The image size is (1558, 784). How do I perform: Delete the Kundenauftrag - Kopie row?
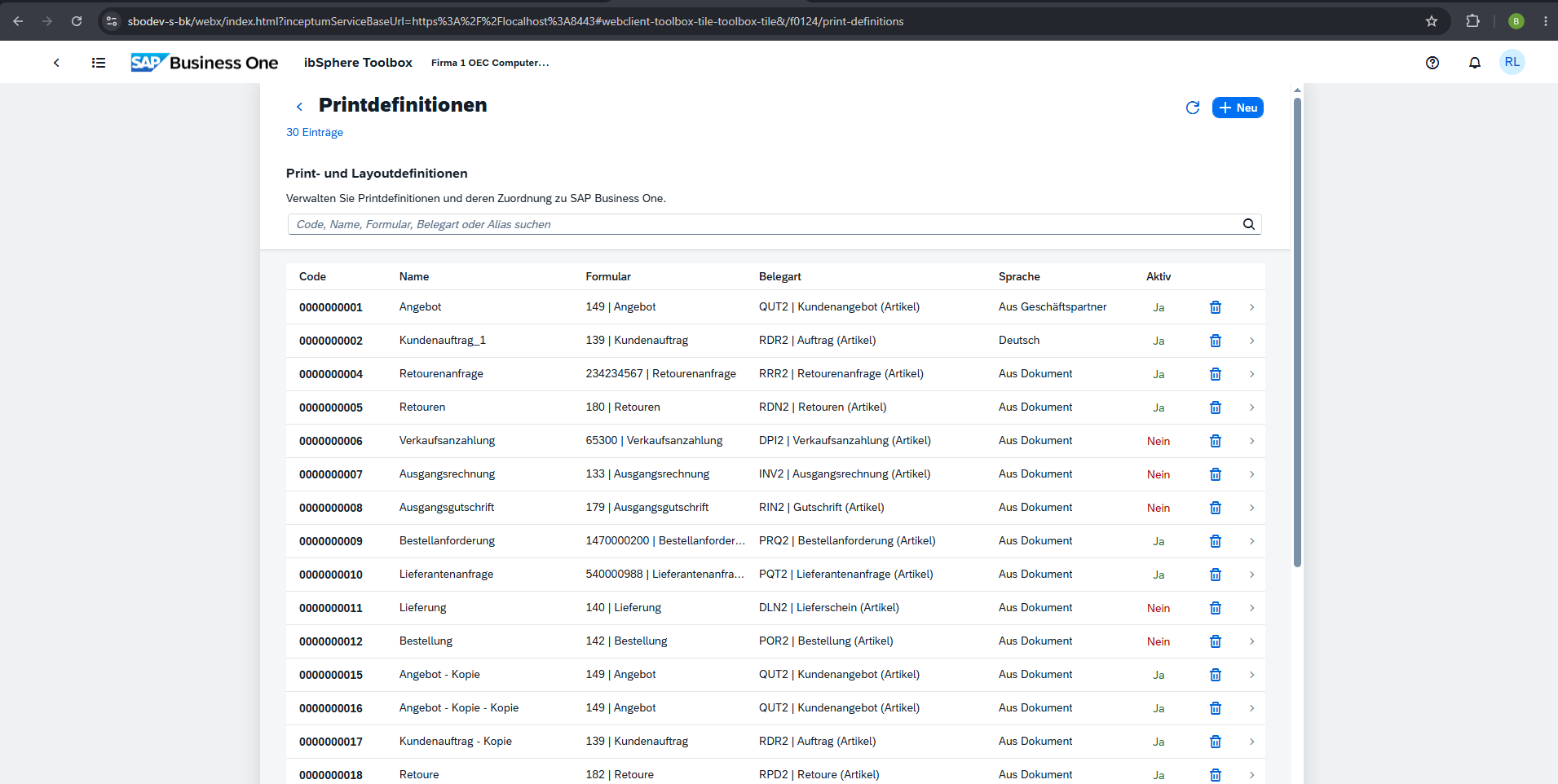[1215, 742]
